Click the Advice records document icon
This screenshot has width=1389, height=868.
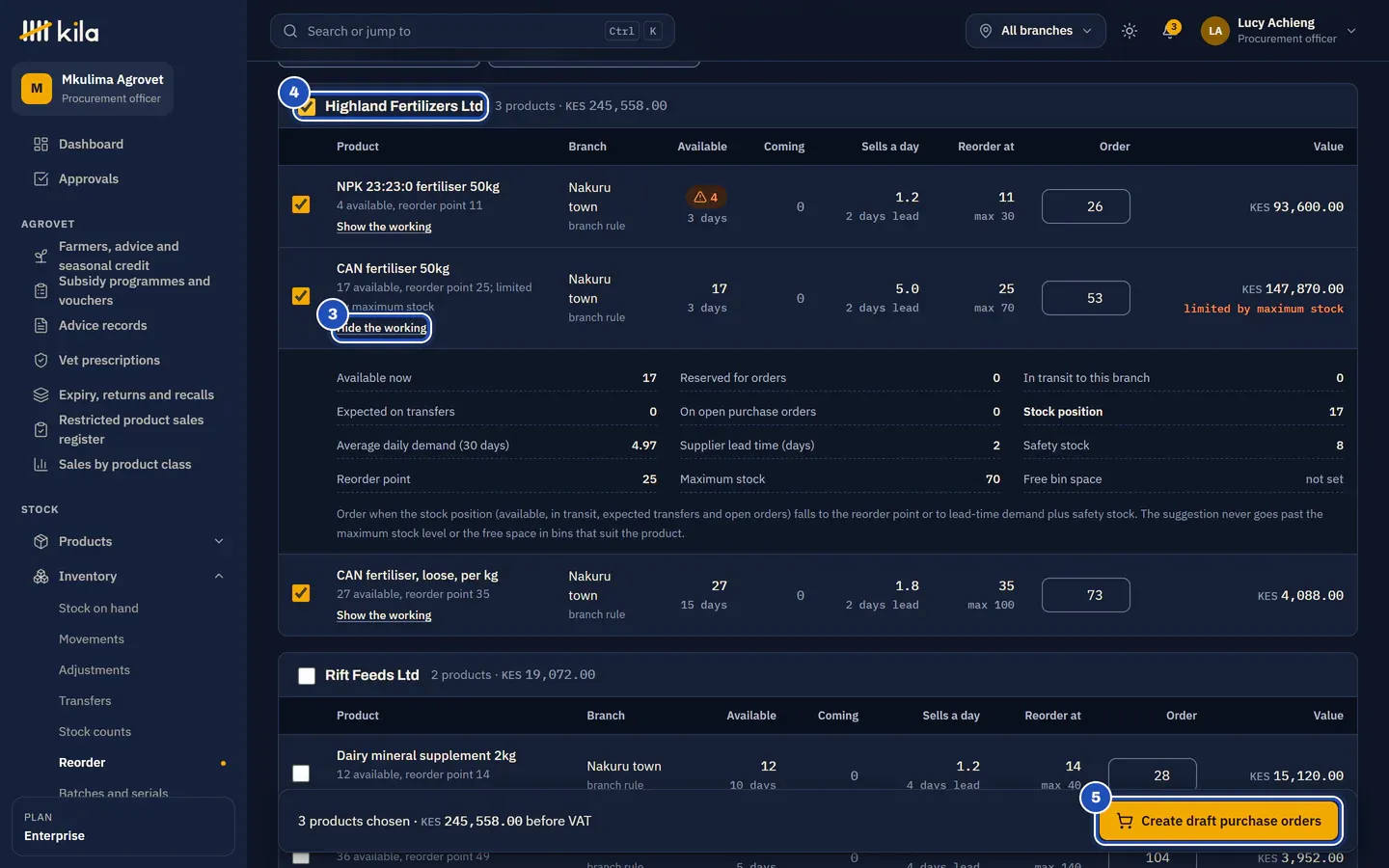click(x=41, y=326)
